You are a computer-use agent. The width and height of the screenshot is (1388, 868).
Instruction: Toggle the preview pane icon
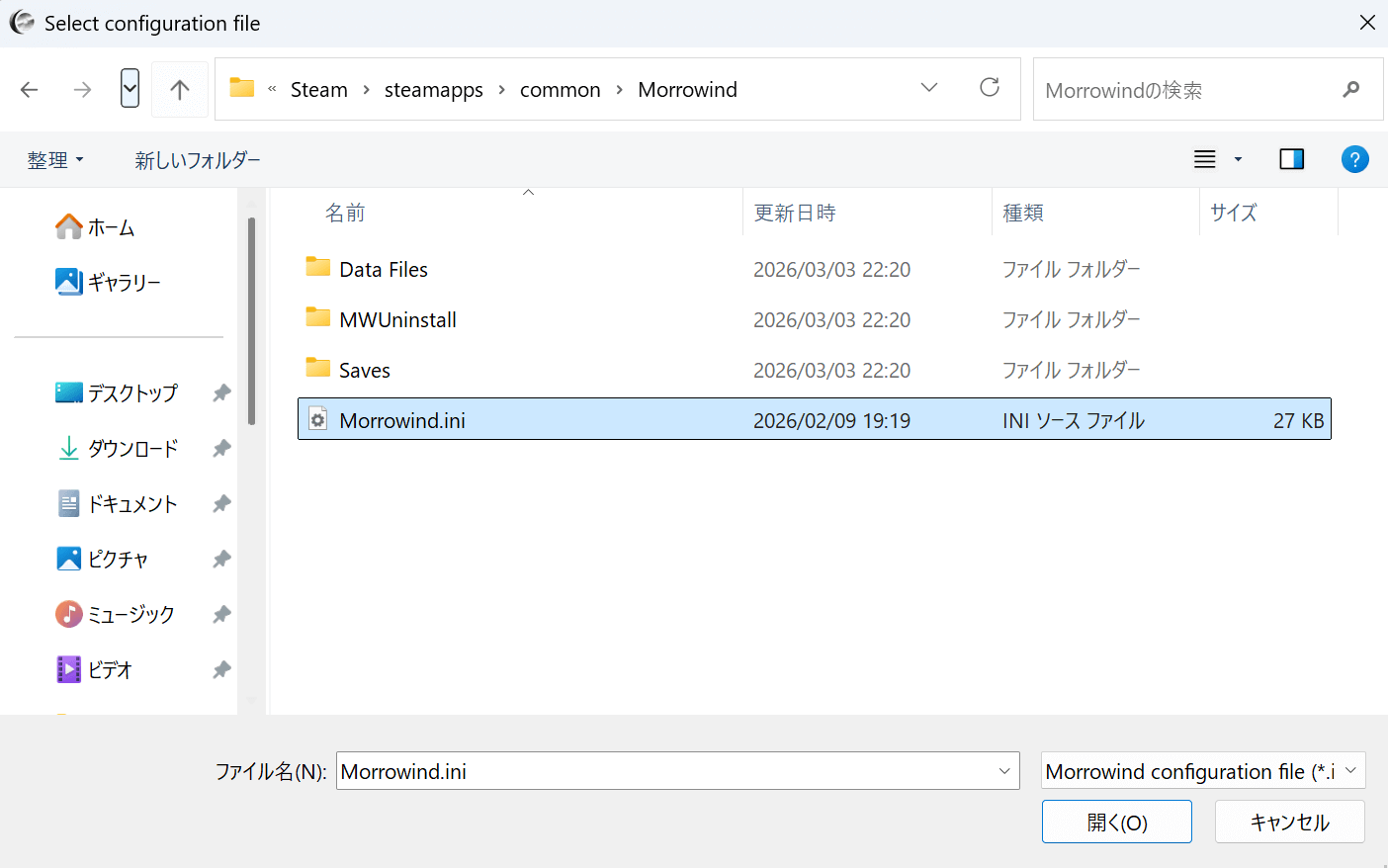point(1291,159)
